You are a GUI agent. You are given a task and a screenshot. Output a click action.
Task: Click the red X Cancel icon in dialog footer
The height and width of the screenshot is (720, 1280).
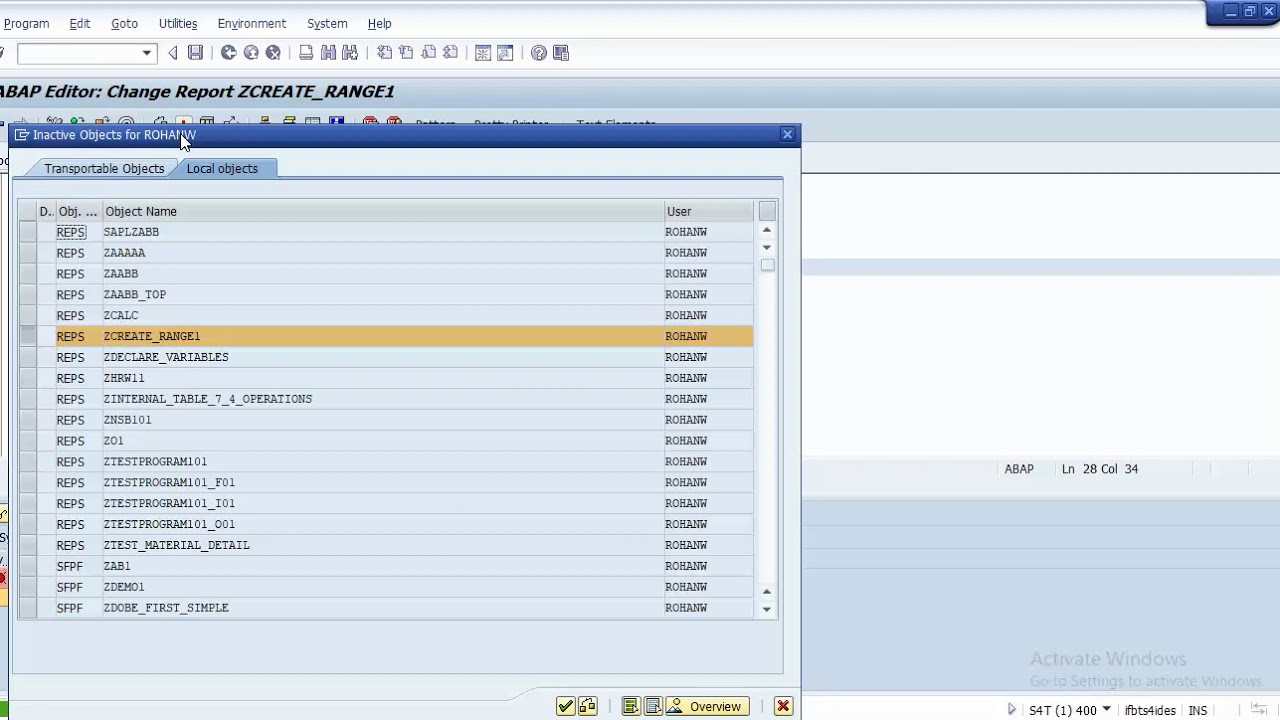[x=783, y=707]
